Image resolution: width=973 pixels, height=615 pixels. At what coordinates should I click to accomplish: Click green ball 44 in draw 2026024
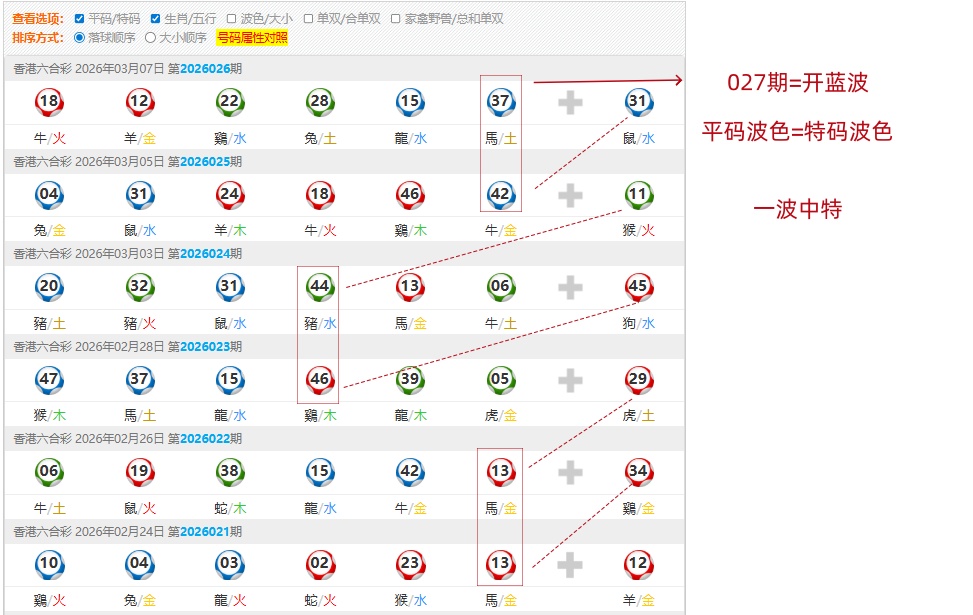pos(320,287)
